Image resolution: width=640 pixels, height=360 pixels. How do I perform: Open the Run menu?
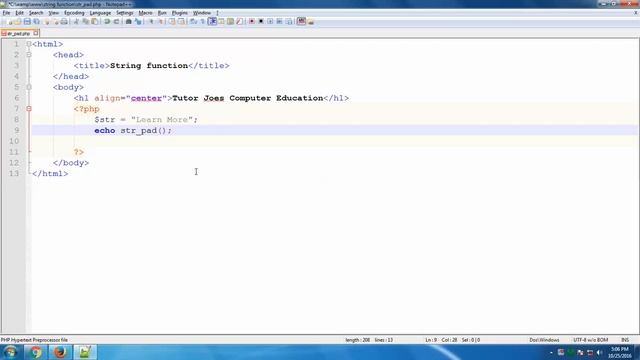tap(162, 13)
